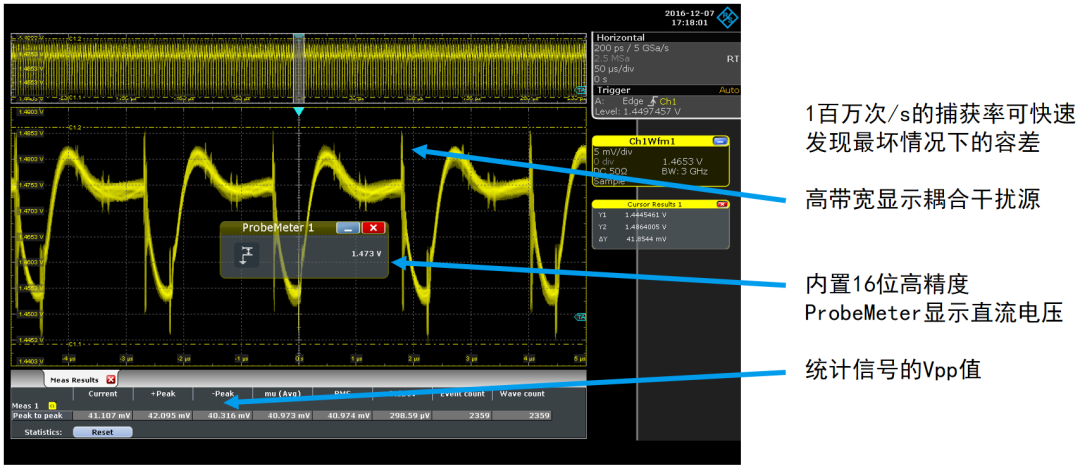Viewport: 1080px width, 468px height.
Task: Click the 200 ps / 5 GSa/s resolution text
Action: click(x=631, y=48)
